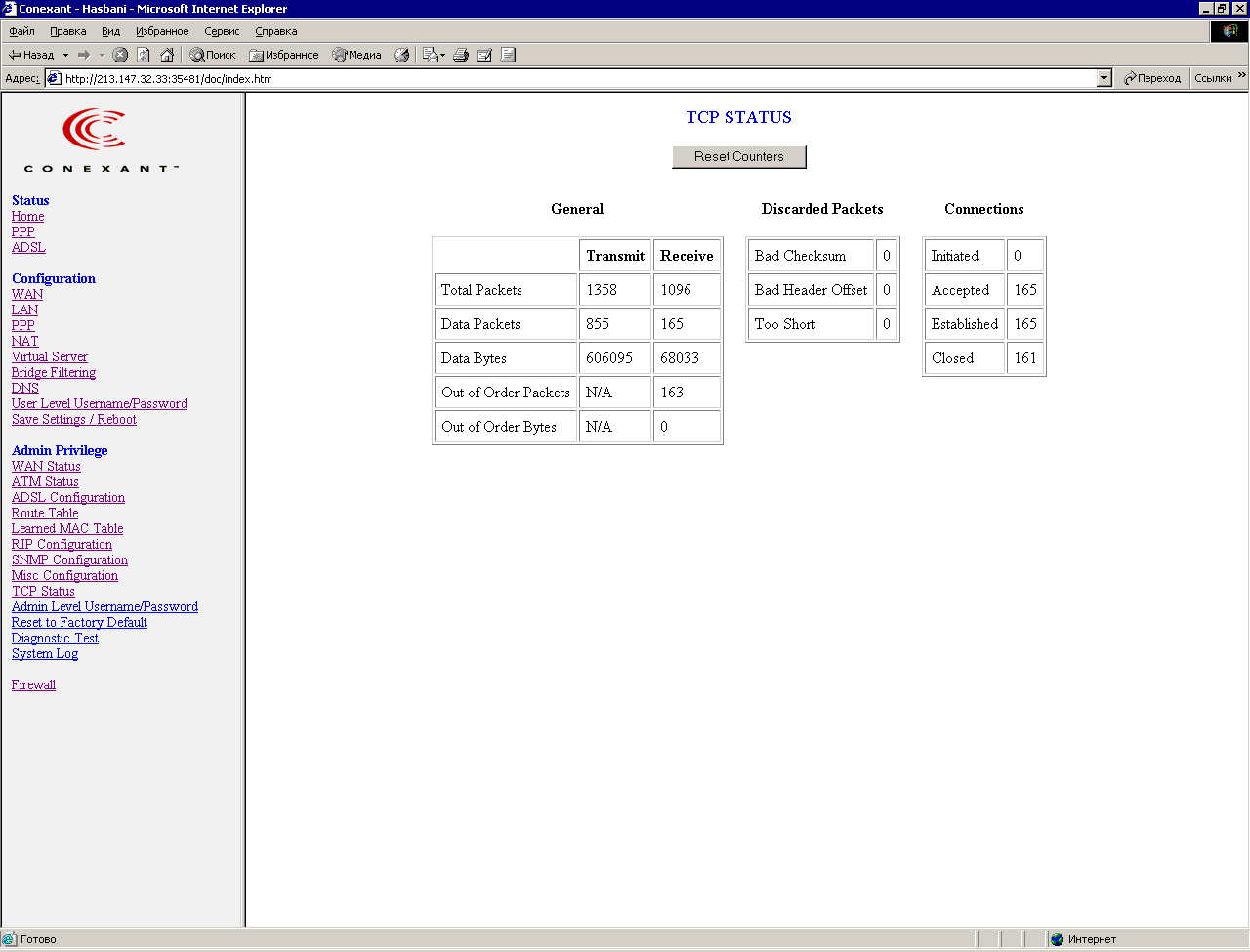1250x952 pixels.
Task: Open the Сервис menu
Action: (x=222, y=31)
